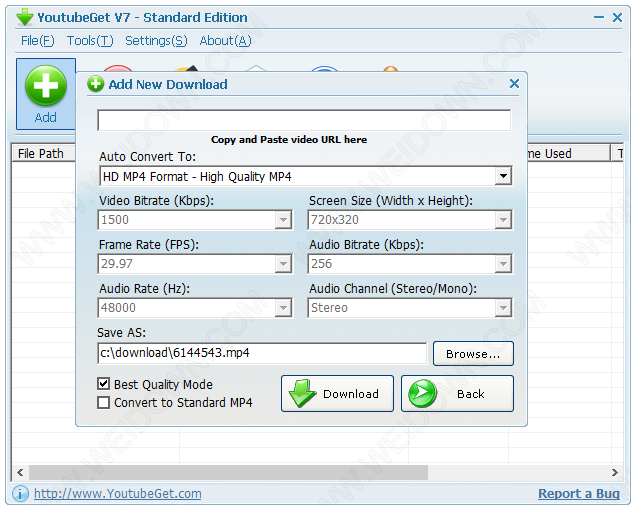Click the Report a Bug link
This screenshot has height=505, width=631.
pyautogui.click(x=579, y=494)
